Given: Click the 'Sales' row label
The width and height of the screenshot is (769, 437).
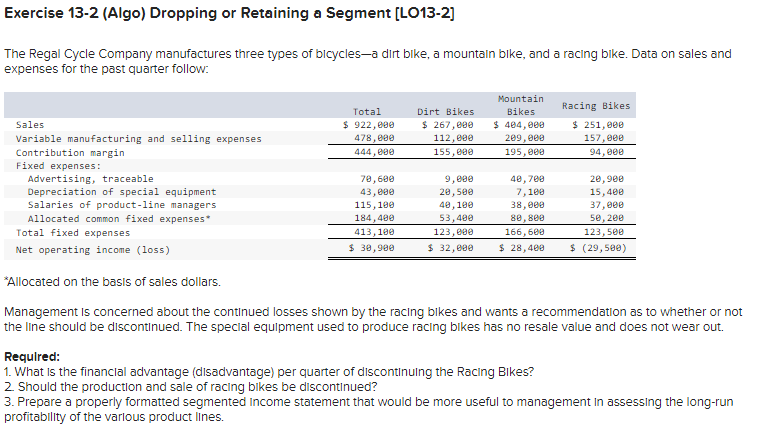Looking at the screenshot, I should (30, 125).
